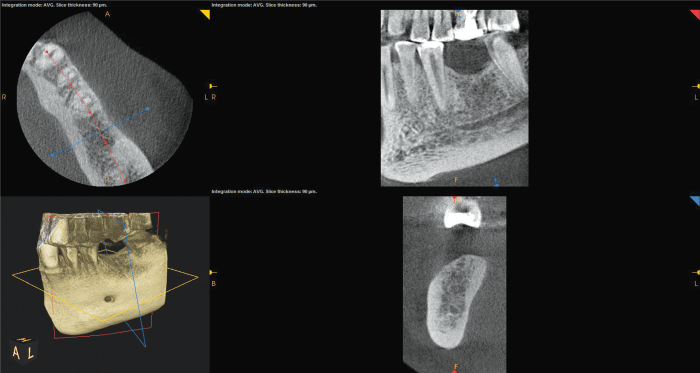Select the L face of orientation cube
Screen dimensions: 700x373
point(30,352)
